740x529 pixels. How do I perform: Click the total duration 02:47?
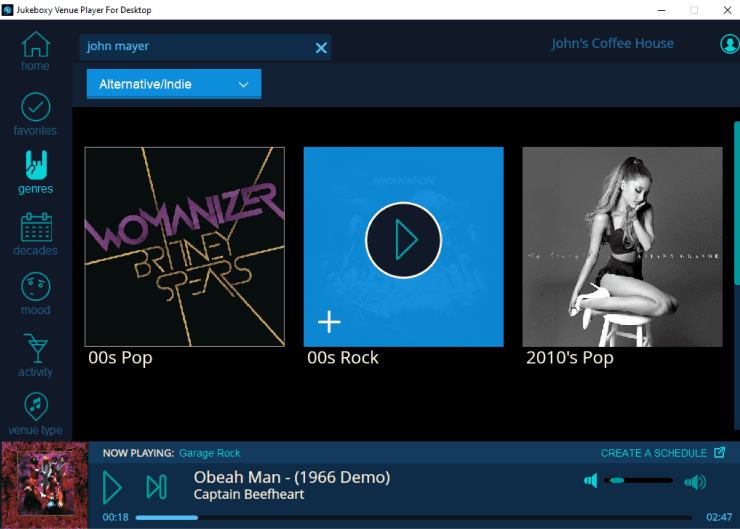(719, 517)
